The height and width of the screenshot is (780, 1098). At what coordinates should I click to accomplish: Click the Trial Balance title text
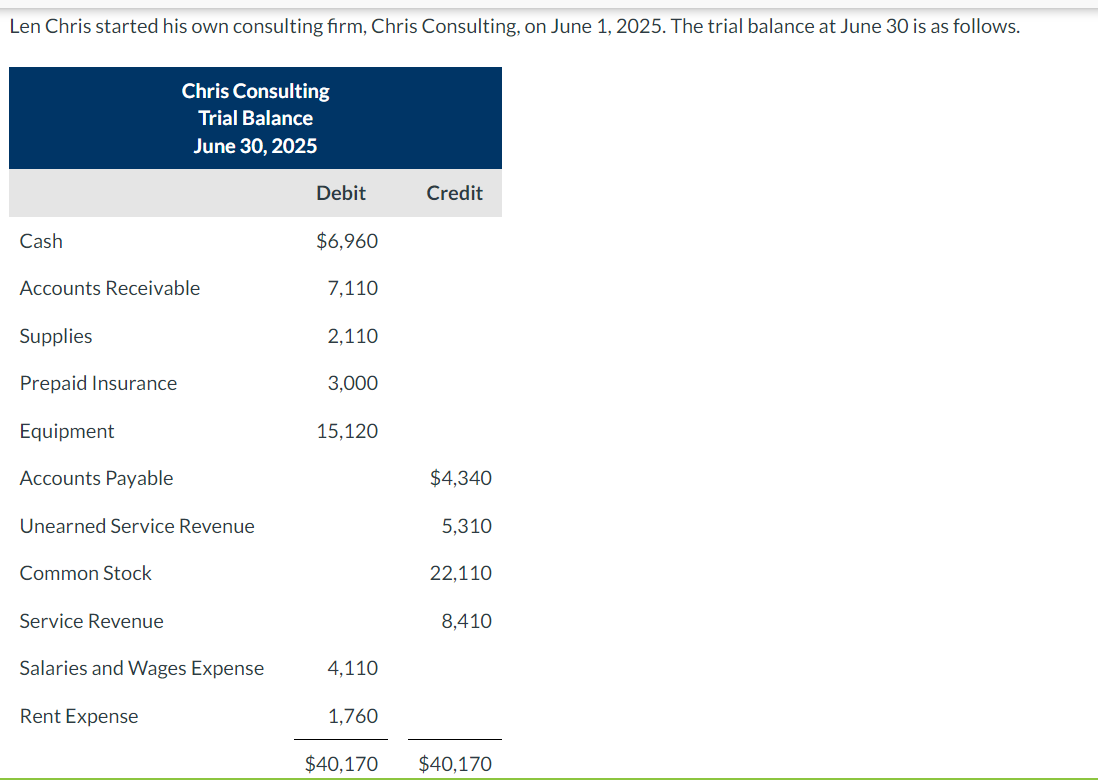click(x=255, y=117)
